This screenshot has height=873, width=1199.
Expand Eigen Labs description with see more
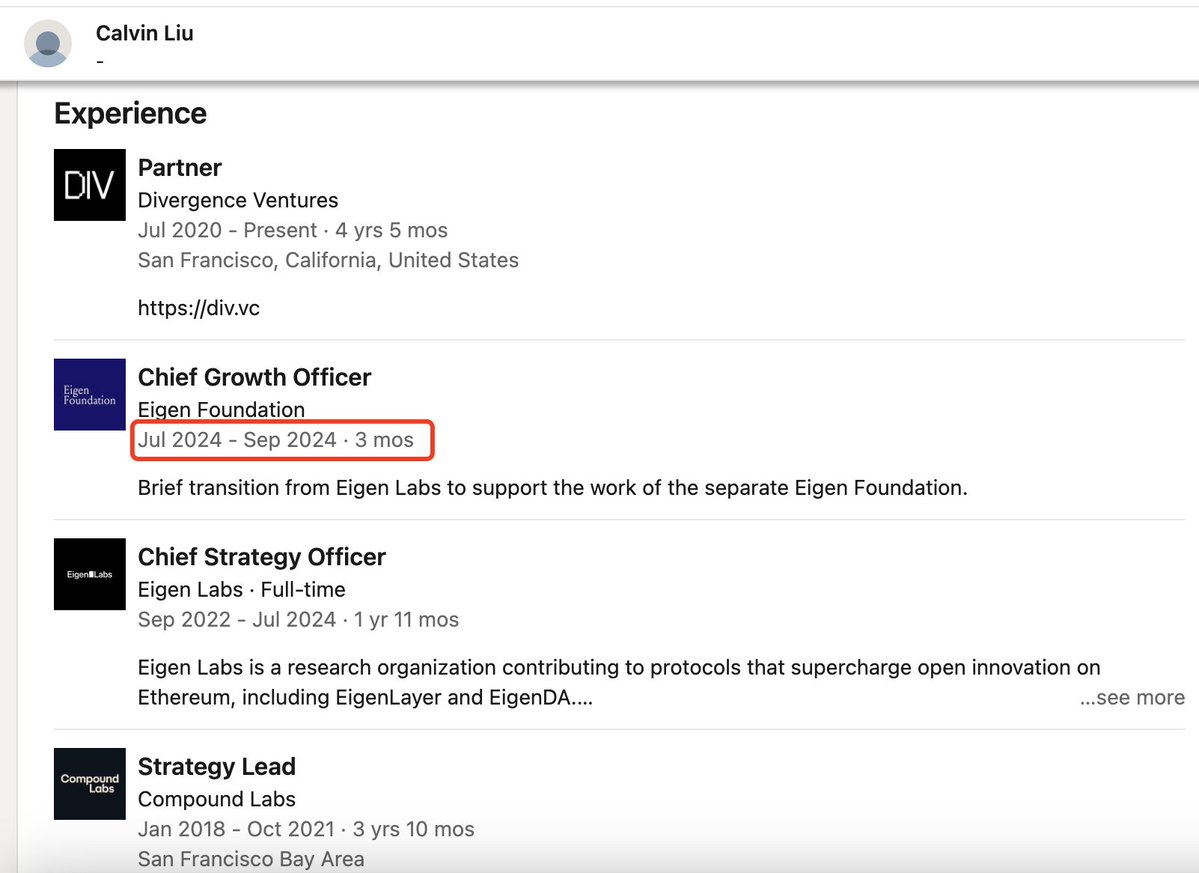click(1132, 698)
